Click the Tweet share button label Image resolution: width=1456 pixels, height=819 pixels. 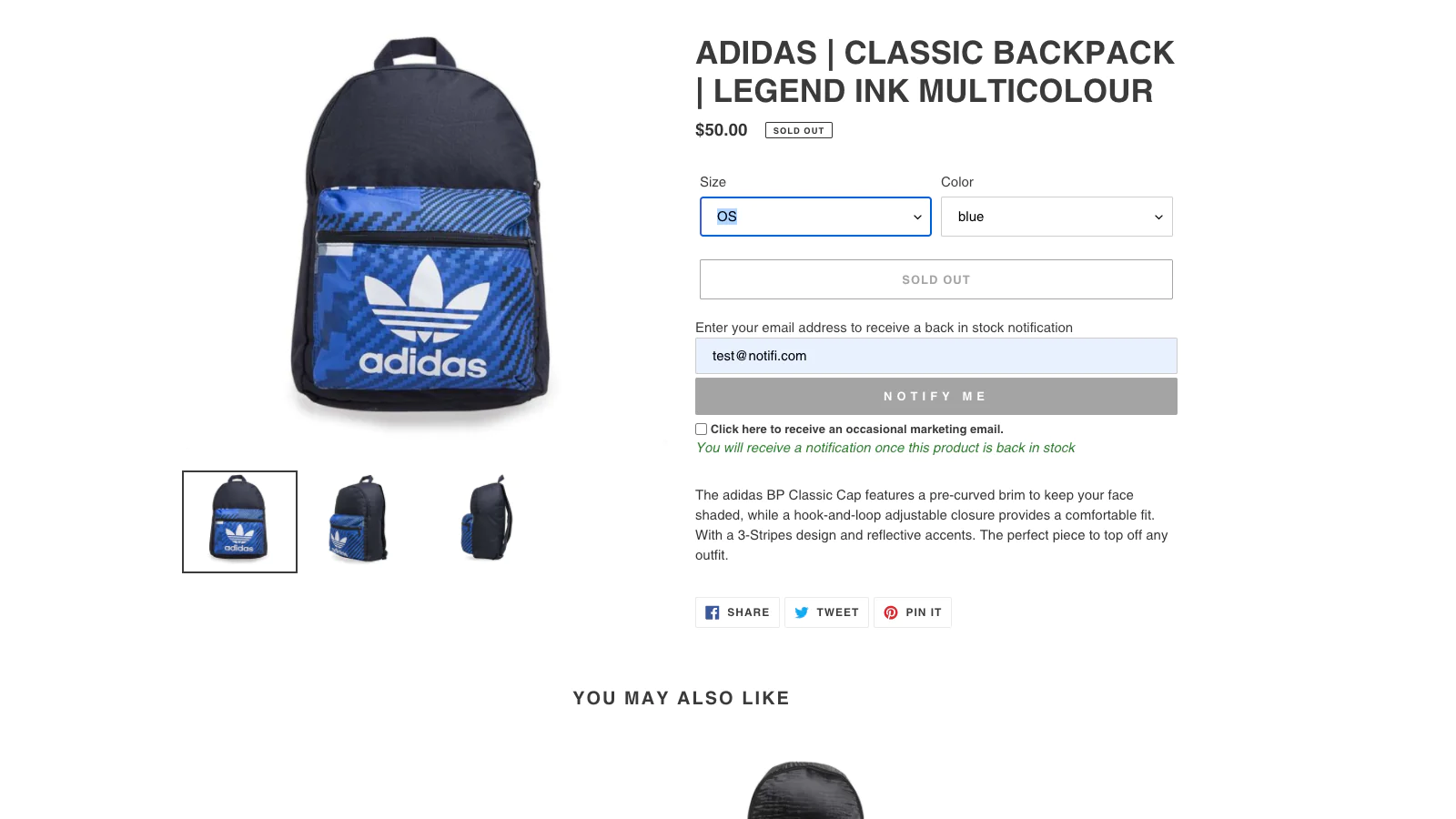point(837,612)
